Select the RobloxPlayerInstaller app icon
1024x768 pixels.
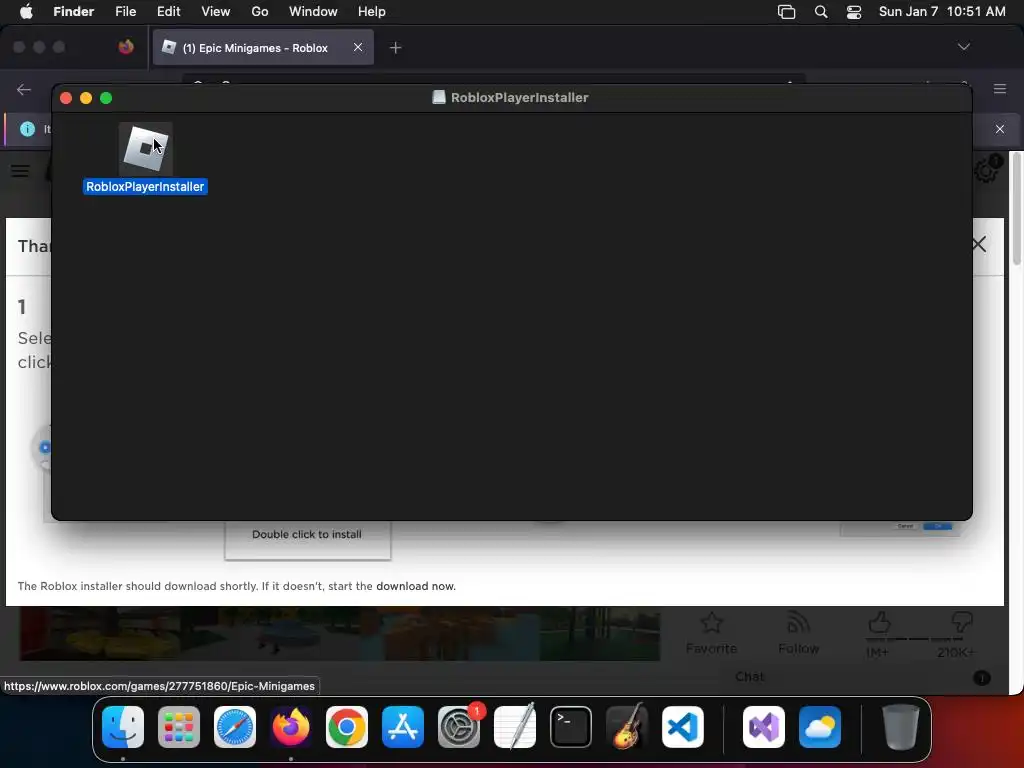click(146, 148)
